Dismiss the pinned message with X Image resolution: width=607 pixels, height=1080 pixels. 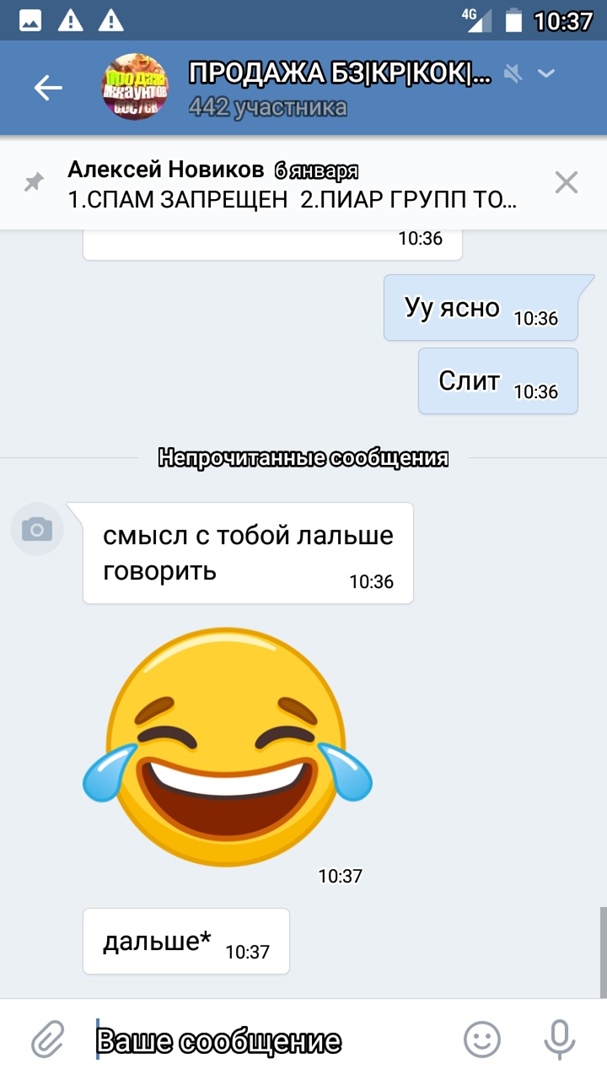tap(566, 183)
